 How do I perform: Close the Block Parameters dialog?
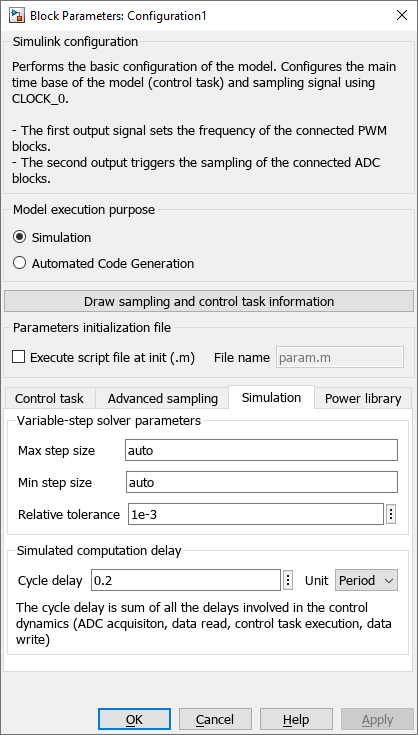click(x=402, y=15)
